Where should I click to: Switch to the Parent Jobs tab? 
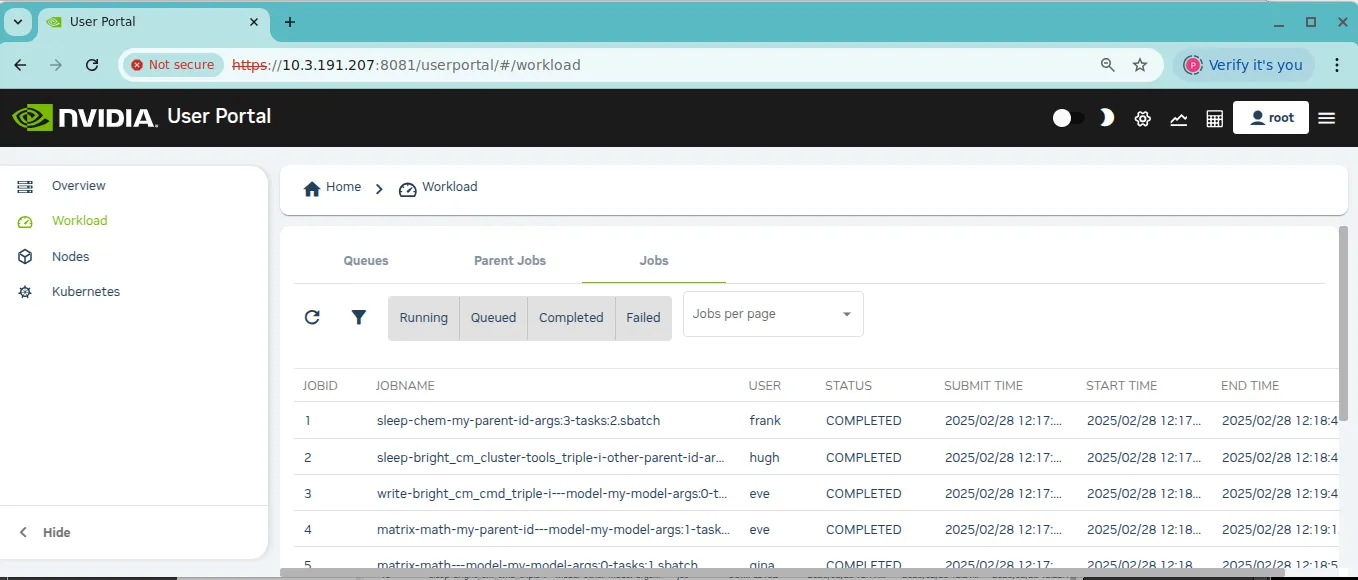point(510,260)
